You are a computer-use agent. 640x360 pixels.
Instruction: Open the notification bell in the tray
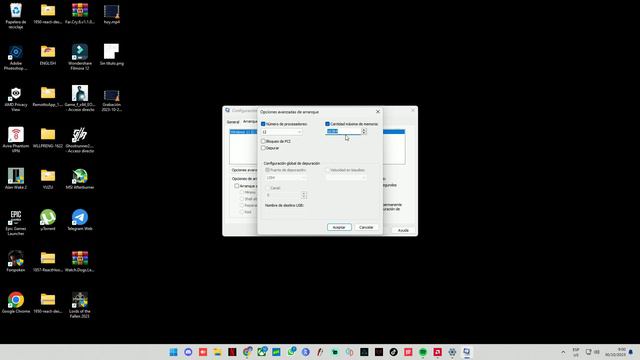pos(631,352)
